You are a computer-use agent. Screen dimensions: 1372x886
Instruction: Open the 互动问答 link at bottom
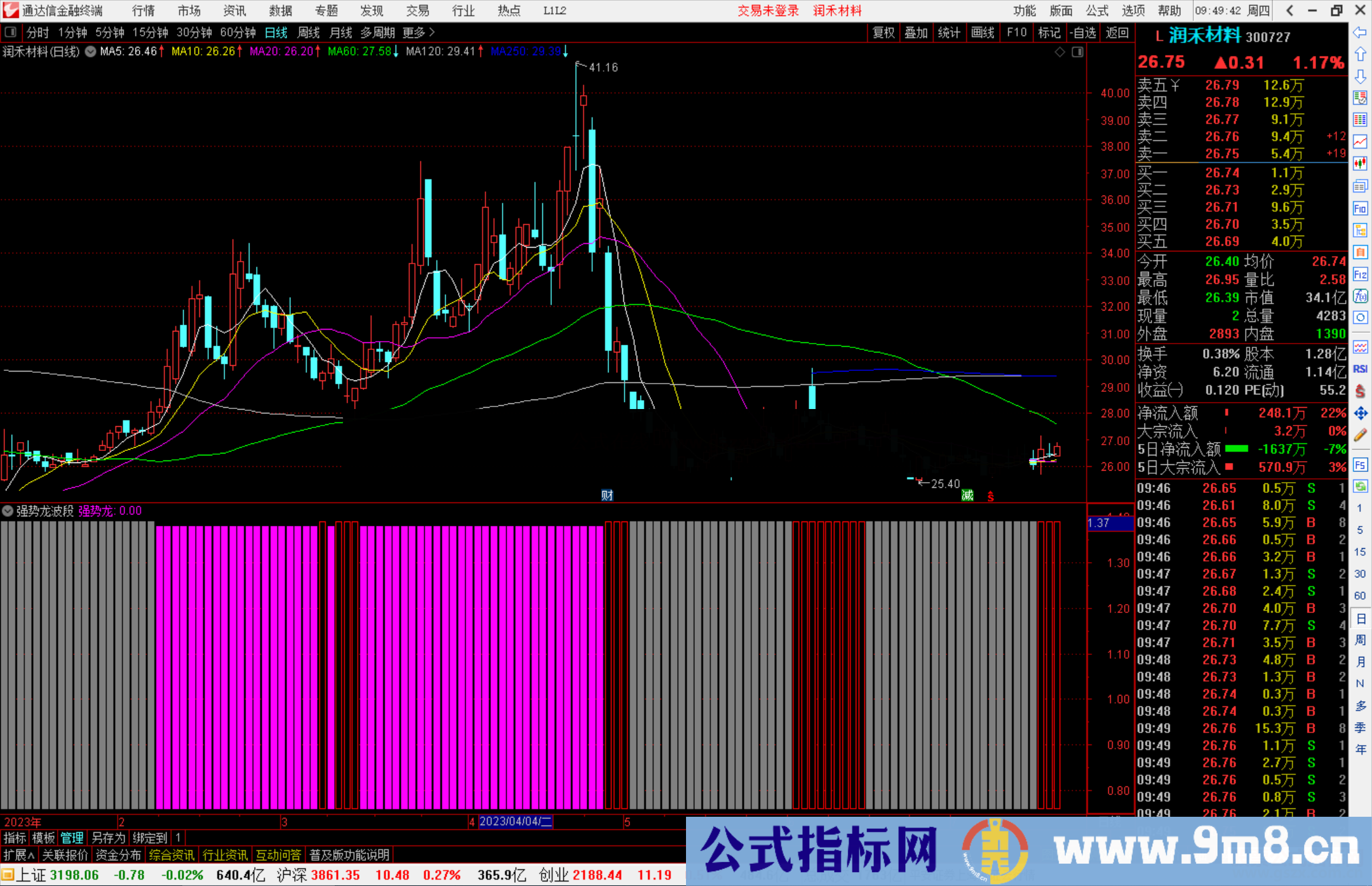[279, 855]
